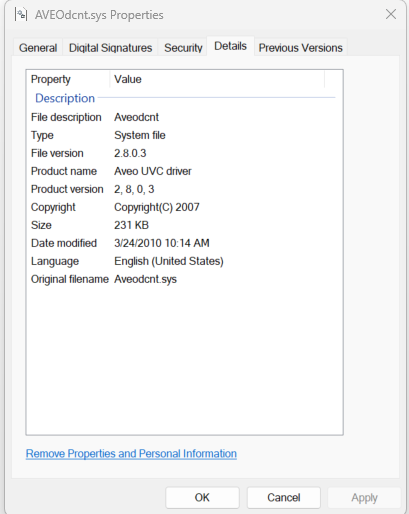Click the Value column header
The image size is (409, 514).
pyautogui.click(x=217, y=79)
